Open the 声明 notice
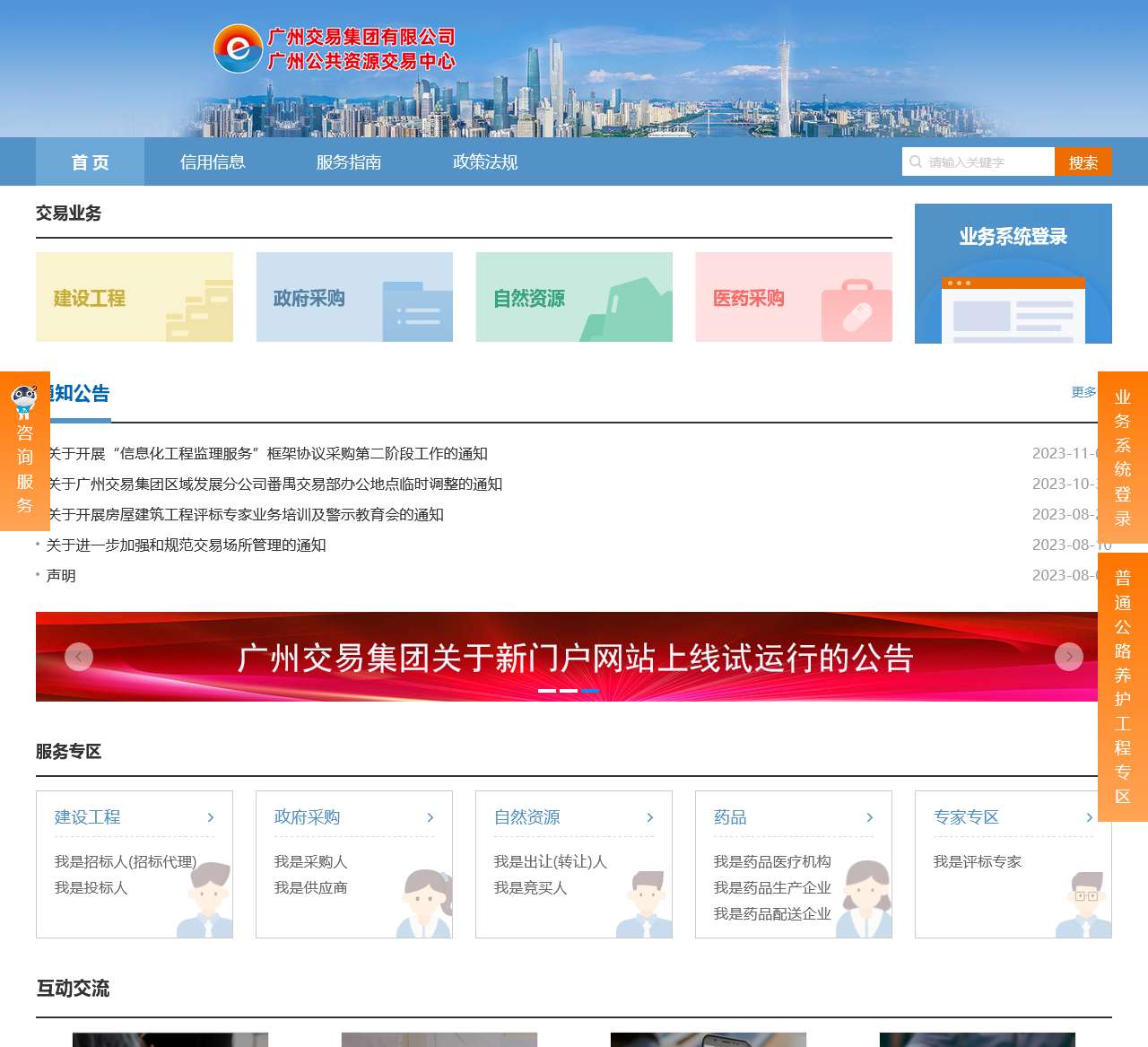 click(61, 575)
